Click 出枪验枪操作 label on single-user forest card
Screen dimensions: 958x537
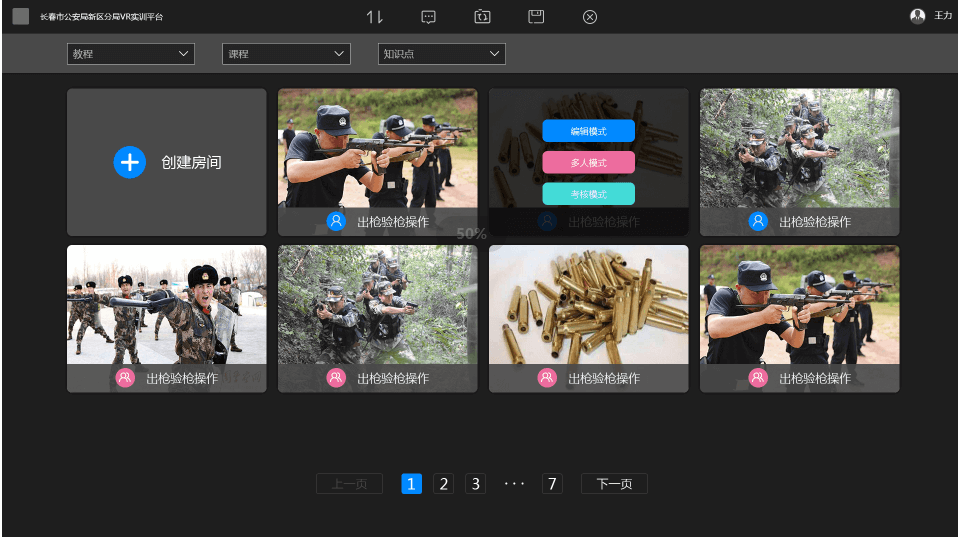point(815,222)
